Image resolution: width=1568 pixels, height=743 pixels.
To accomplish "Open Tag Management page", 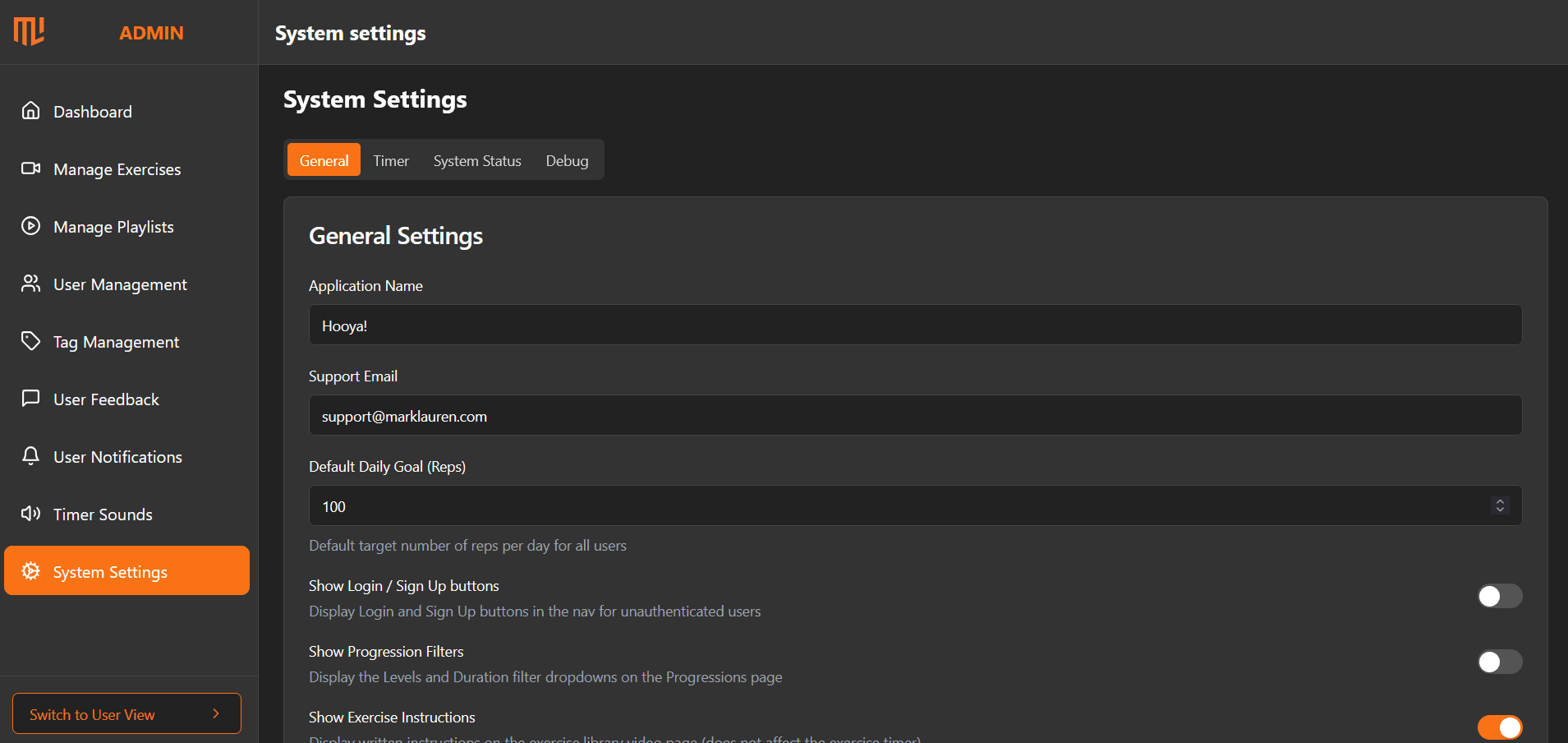I will [126, 341].
